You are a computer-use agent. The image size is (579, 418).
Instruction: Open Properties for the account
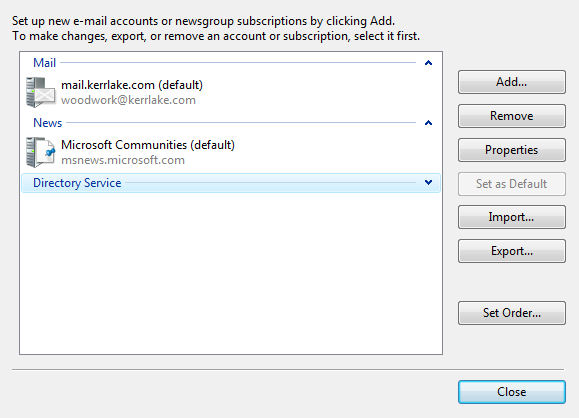coord(512,150)
